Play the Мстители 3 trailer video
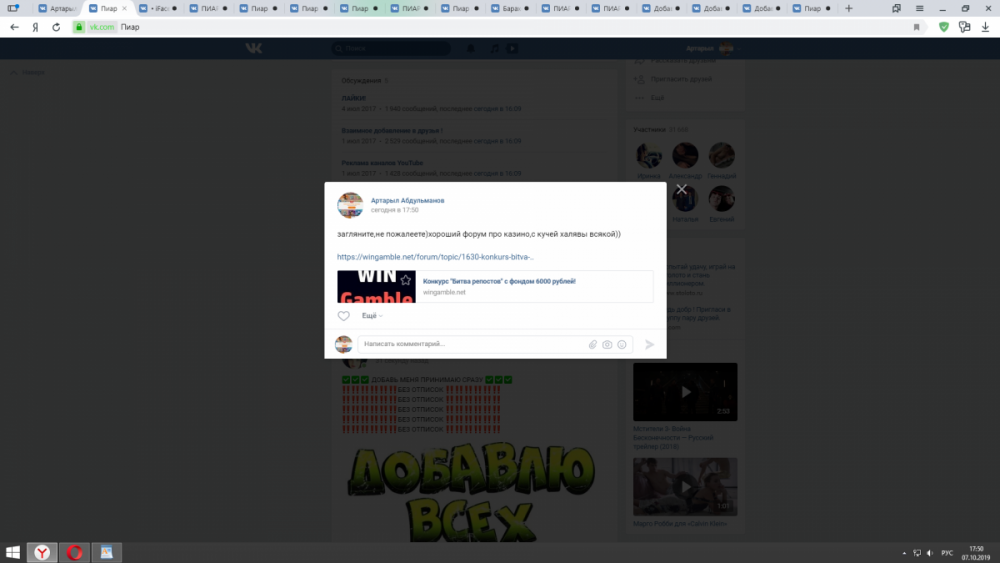The width and height of the screenshot is (1000, 563). click(685, 392)
